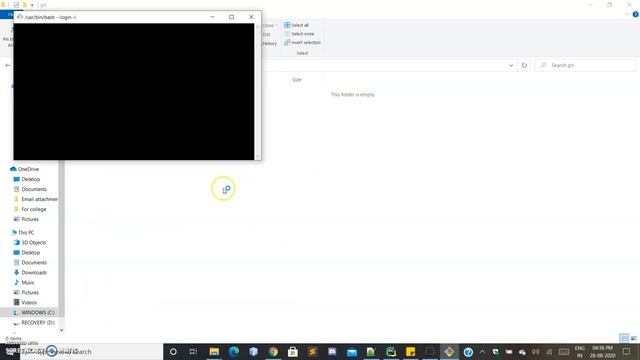
Task: Click Explorer back arrow
Action: click(x=8, y=65)
